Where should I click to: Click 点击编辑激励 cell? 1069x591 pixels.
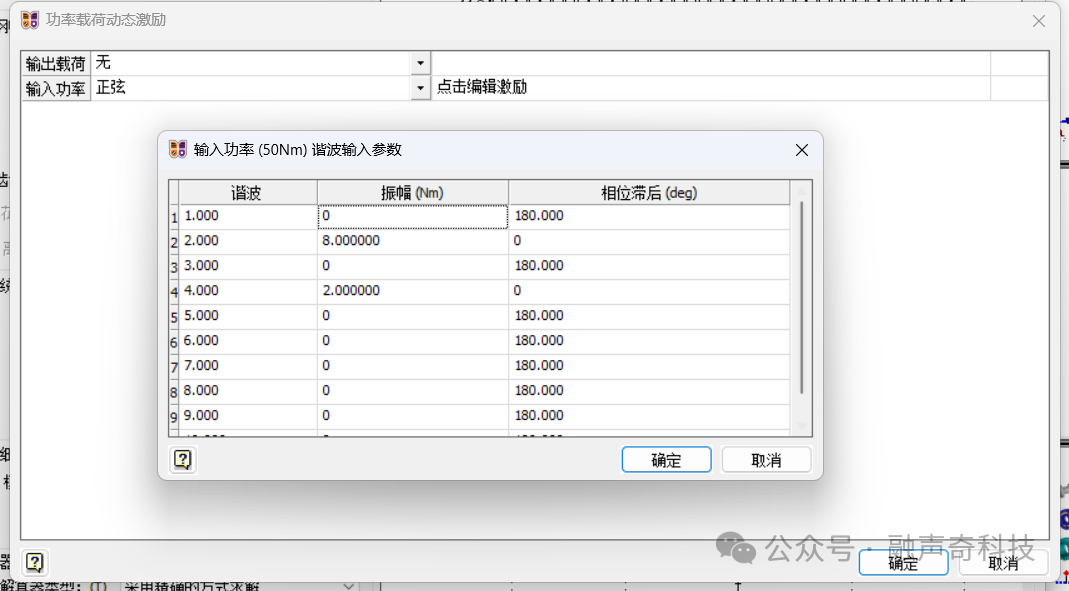tap(710, 88)
